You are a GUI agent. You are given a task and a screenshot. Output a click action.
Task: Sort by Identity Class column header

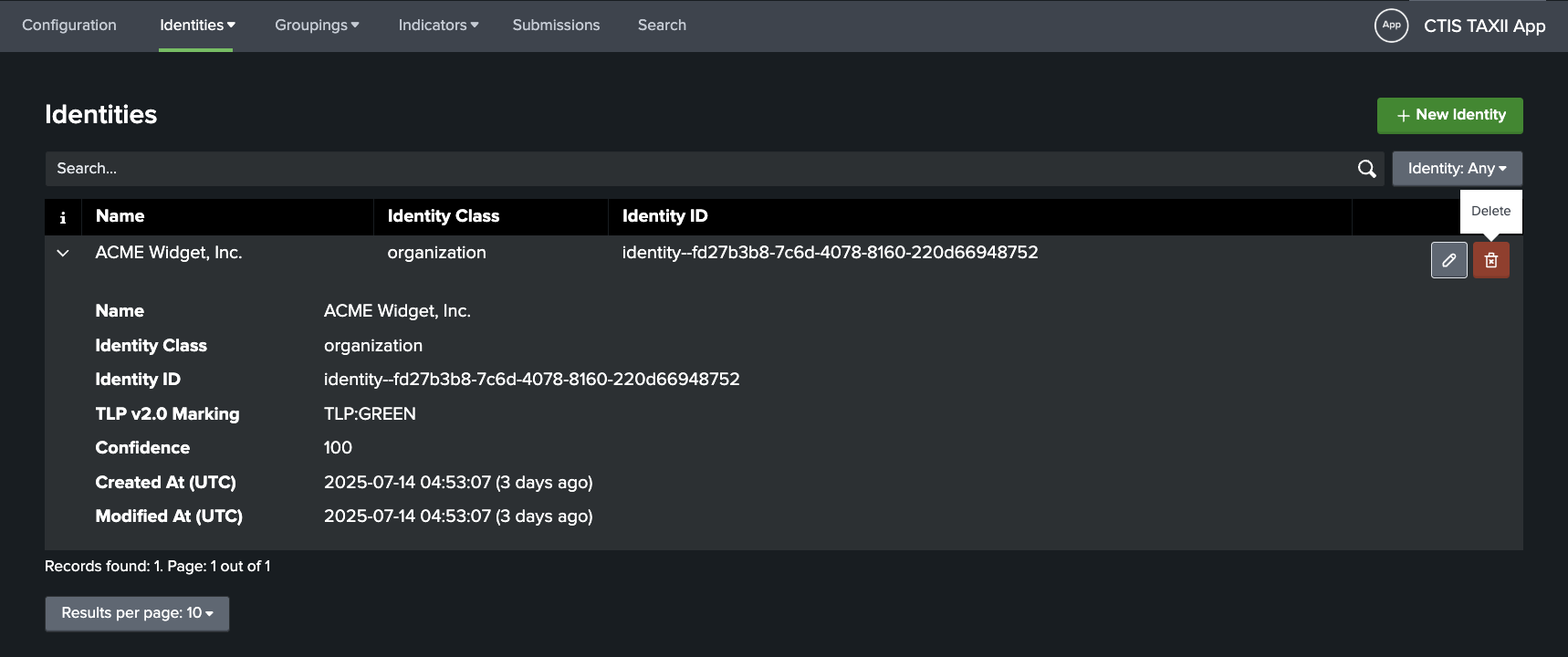444,216
